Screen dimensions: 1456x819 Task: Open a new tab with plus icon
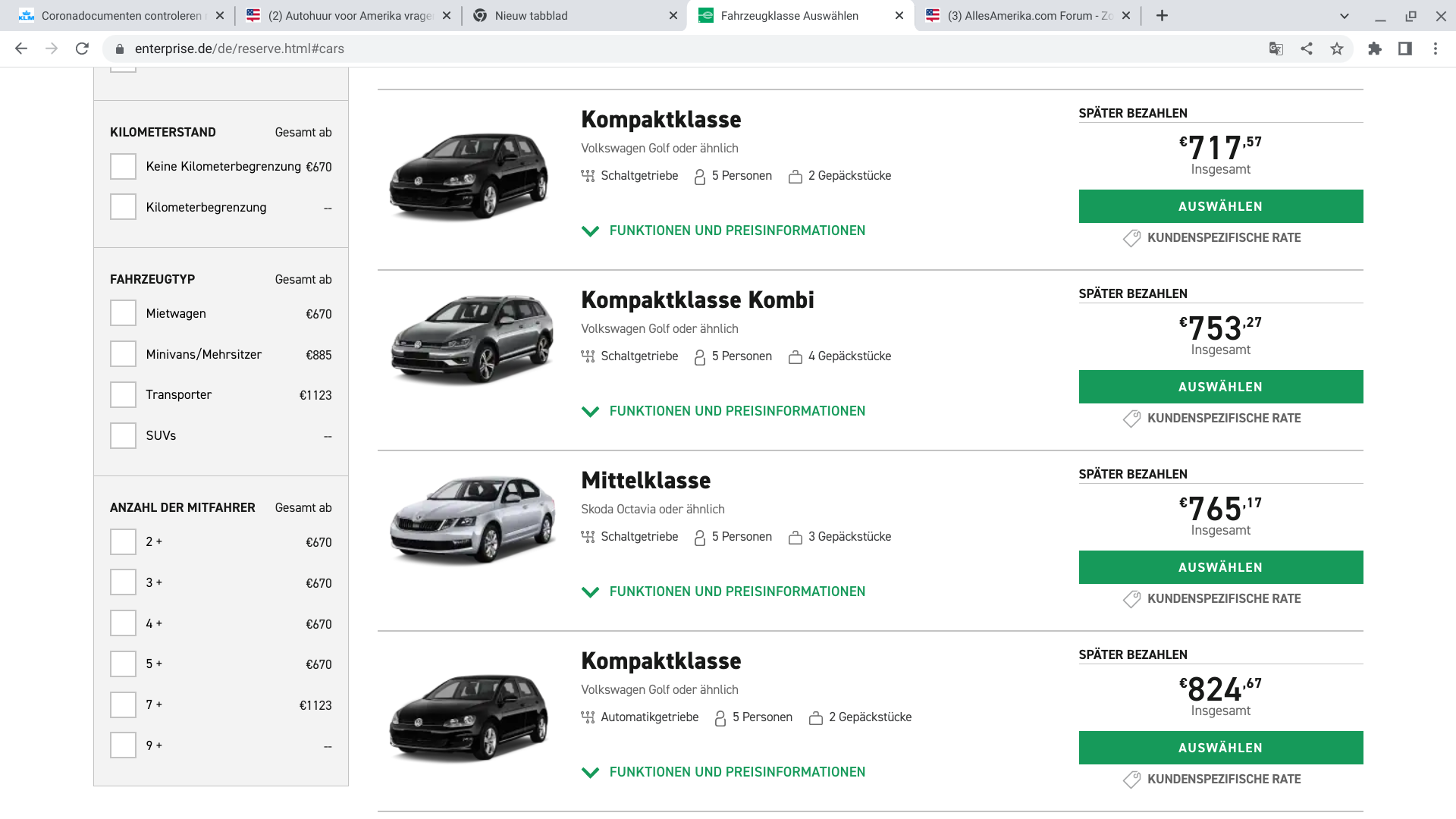[x=1162, y=15]
